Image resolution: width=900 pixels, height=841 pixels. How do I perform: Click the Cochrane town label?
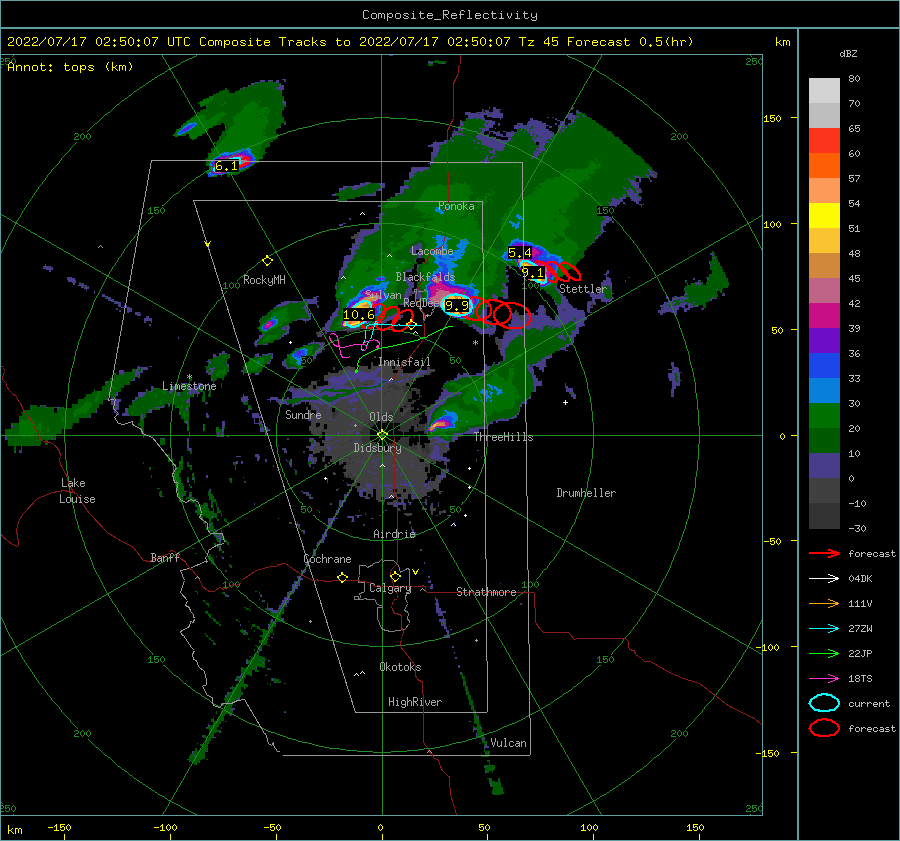(x=327, y=559)
